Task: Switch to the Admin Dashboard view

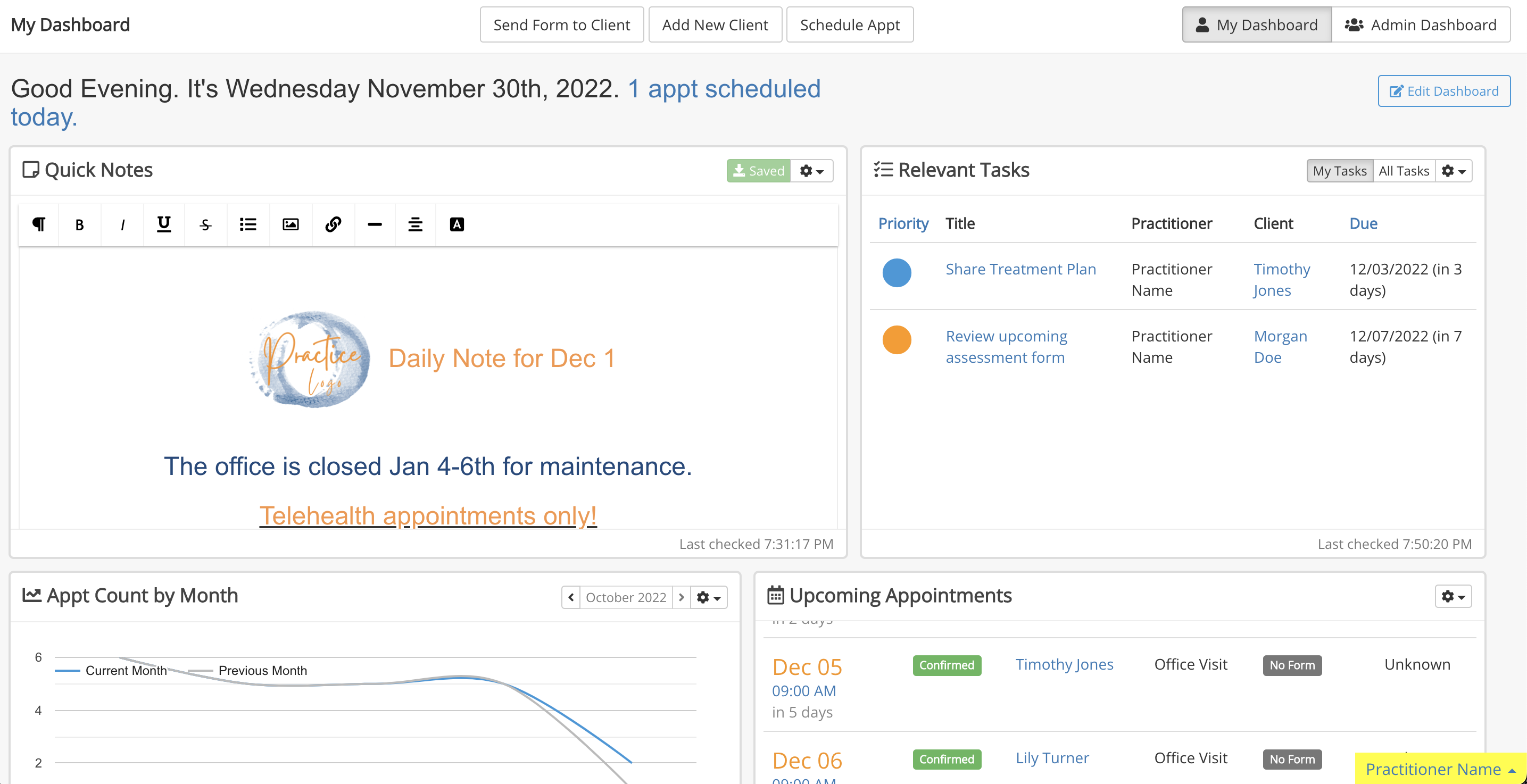Action: pos(1421,25)
